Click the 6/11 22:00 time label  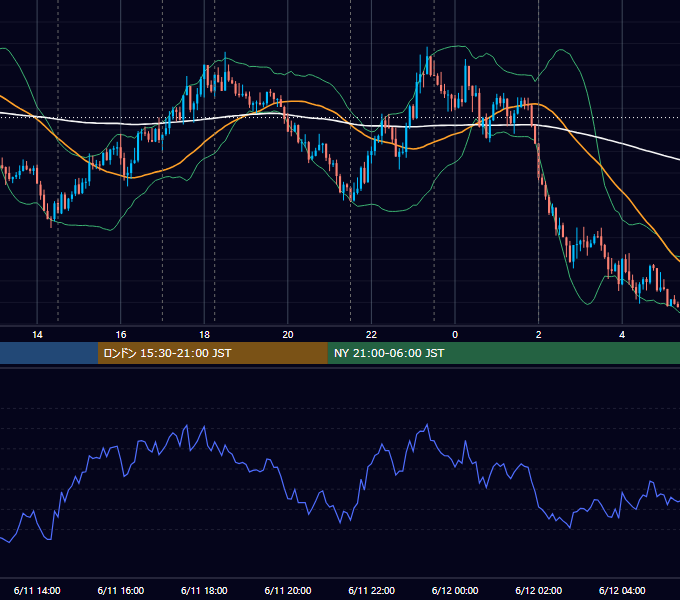click(x=372, y=590)
